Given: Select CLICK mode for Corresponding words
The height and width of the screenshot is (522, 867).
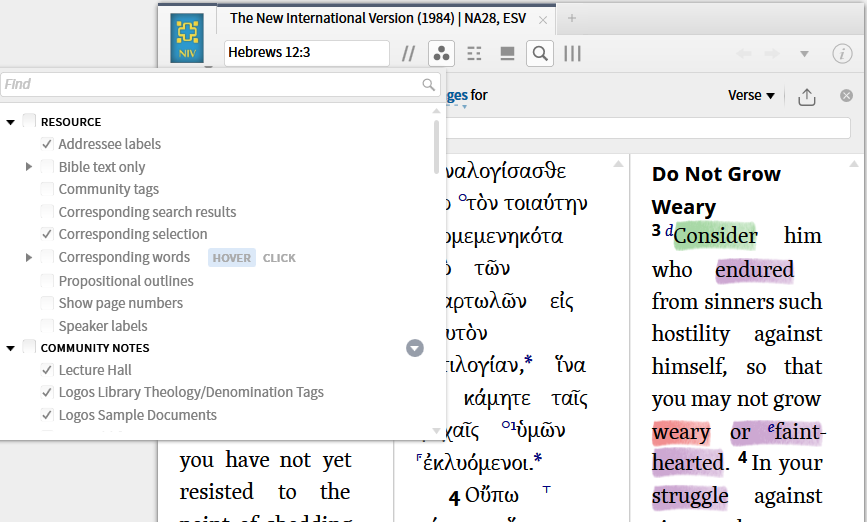Looking at the screenshot, I should coord(279,258).
